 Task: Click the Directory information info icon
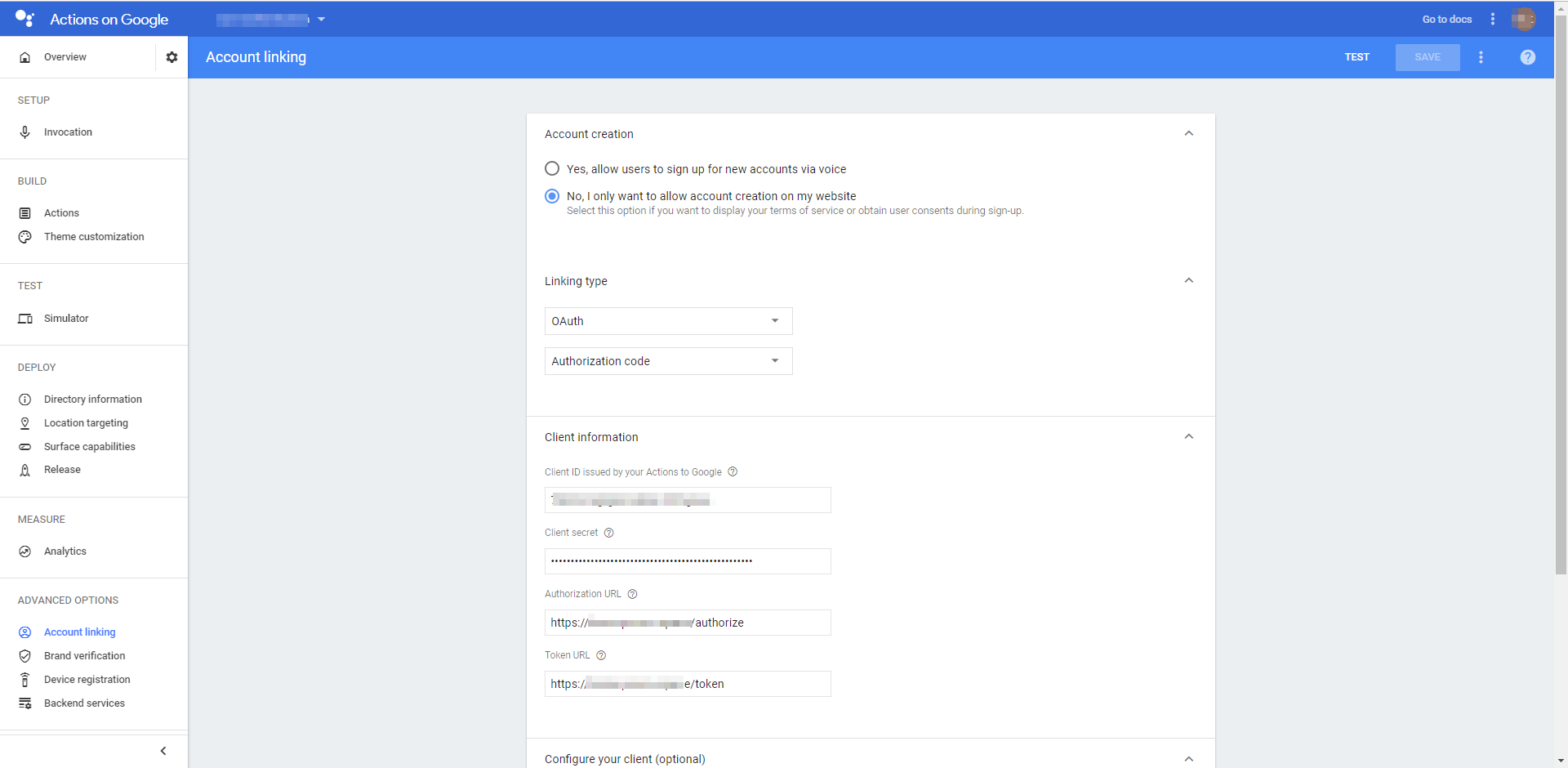tap(25, 400)
